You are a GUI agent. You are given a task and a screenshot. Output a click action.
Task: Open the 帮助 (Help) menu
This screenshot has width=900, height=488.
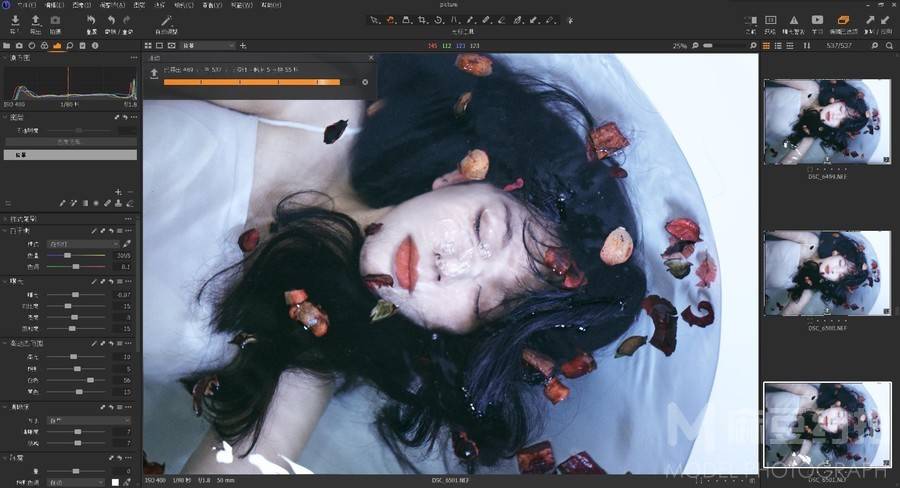click(272, 5)
